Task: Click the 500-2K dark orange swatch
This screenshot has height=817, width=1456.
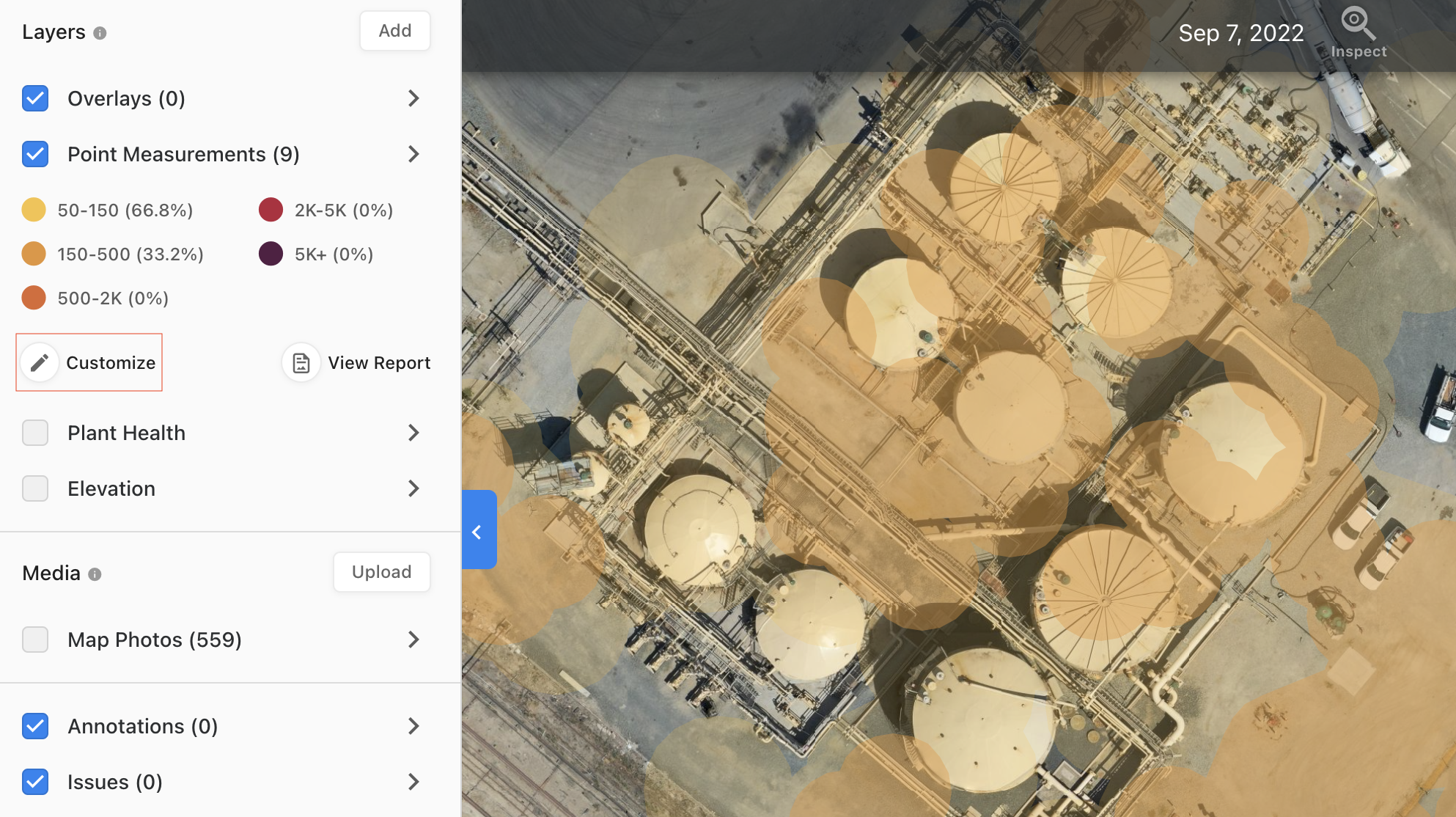Action: [34, 298]
